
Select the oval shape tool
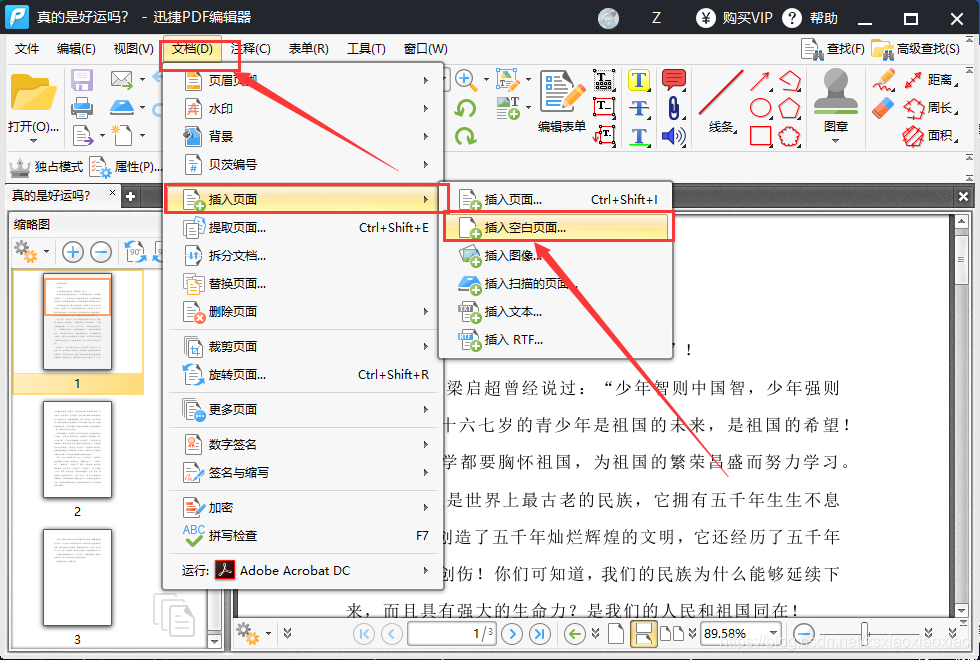pos(760,108)
